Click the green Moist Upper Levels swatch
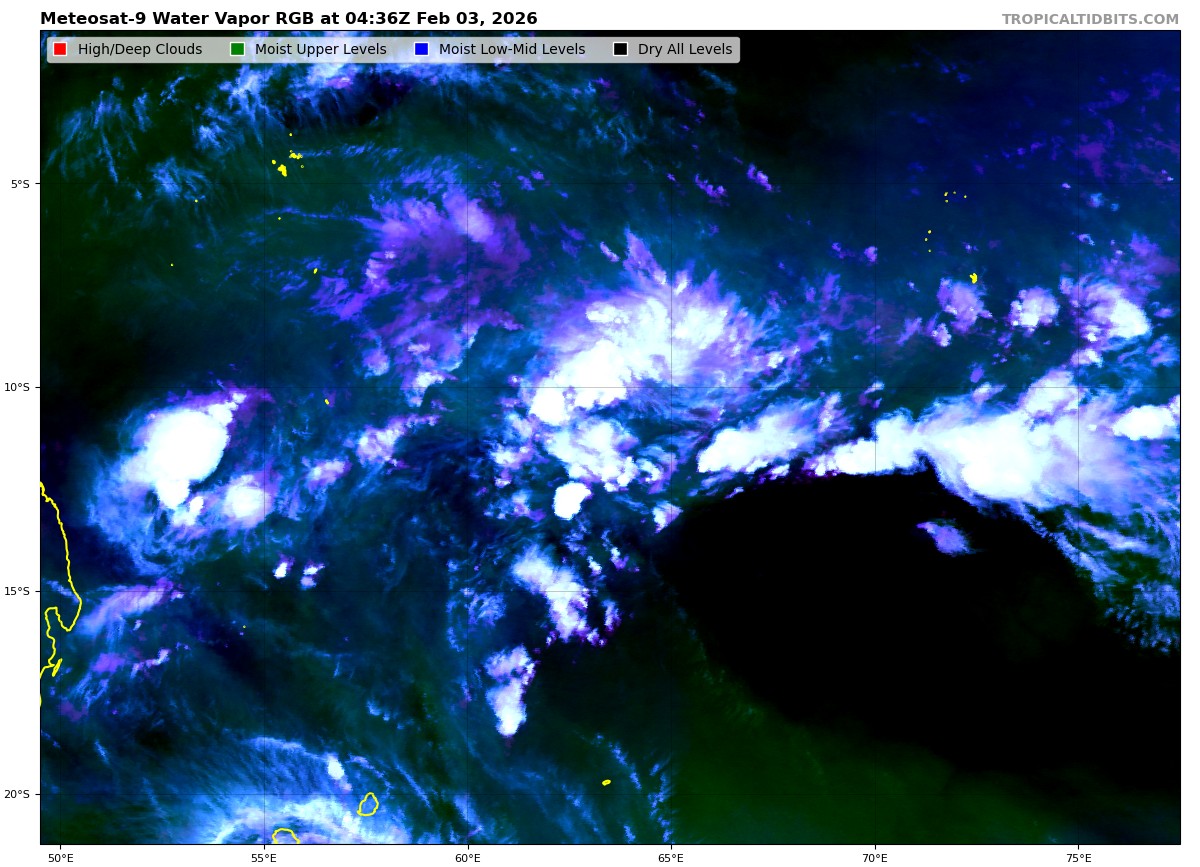This screenshot has height=867, width=1200. pos(237,50)
